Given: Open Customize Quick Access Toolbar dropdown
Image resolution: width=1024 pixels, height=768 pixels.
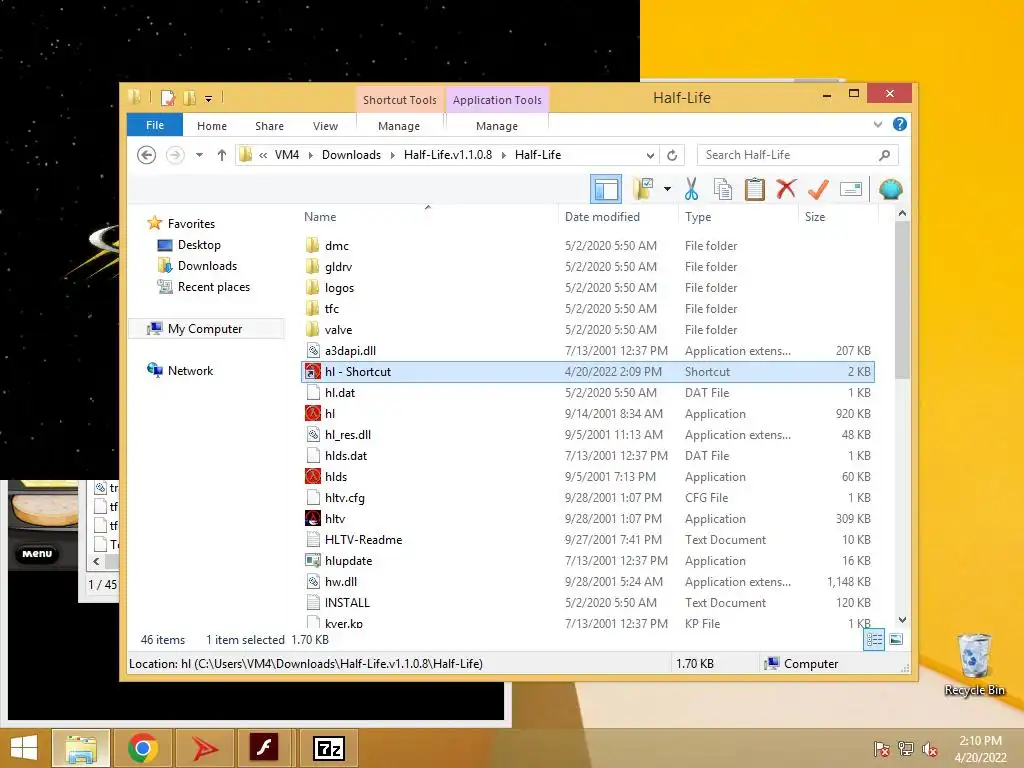Looking at the screenshot, I should pos(208,99).
